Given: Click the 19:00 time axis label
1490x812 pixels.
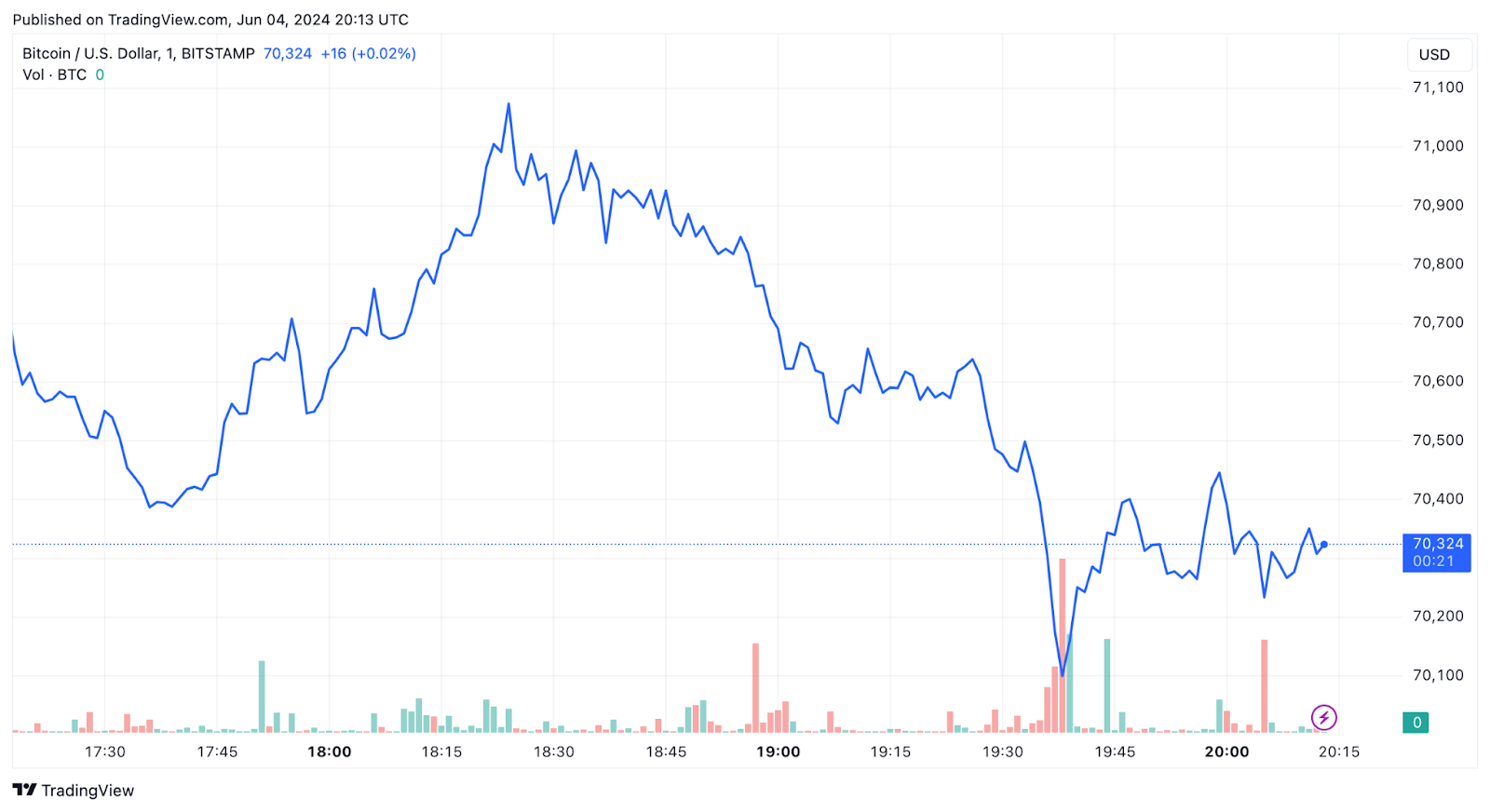Looking at the screenshot, I should point(778,751).
